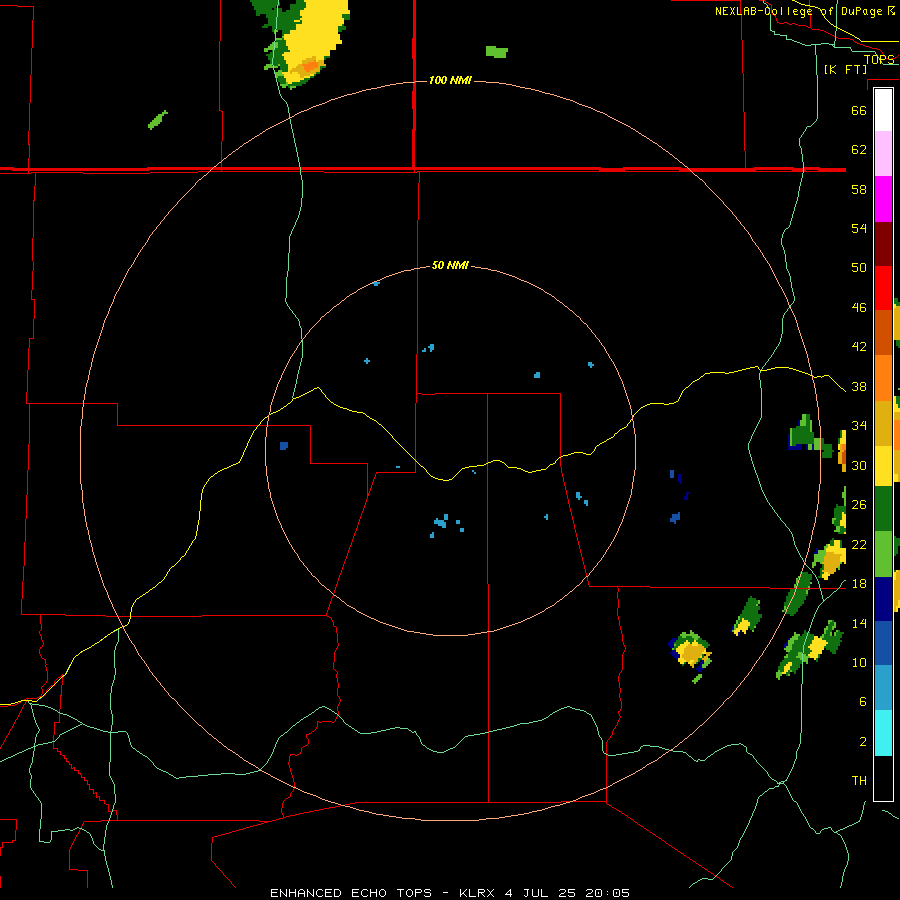
Task: Click the yellow-cored storm cell in the southeast
Action: pos(691,653)
